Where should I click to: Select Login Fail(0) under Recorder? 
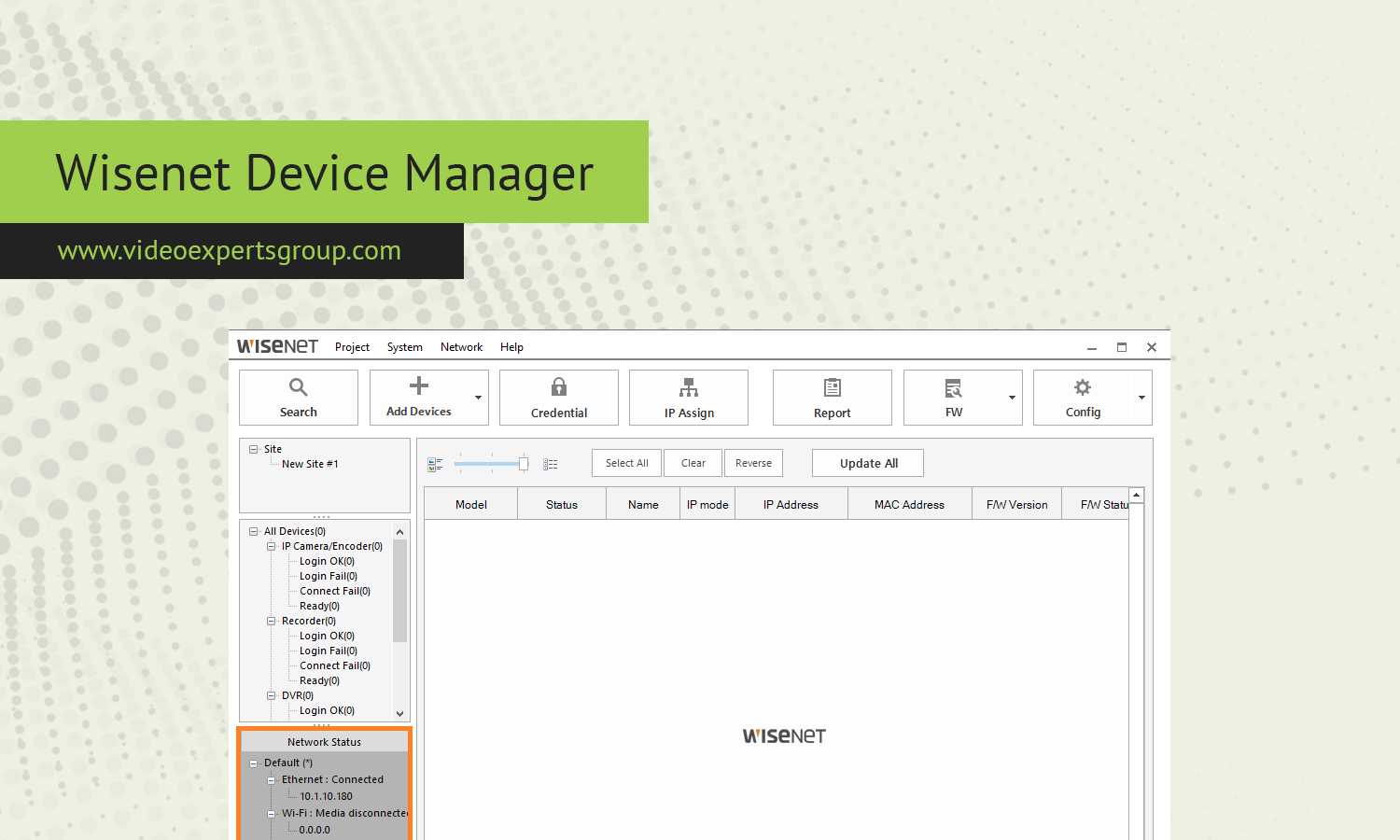click(328, 651)
